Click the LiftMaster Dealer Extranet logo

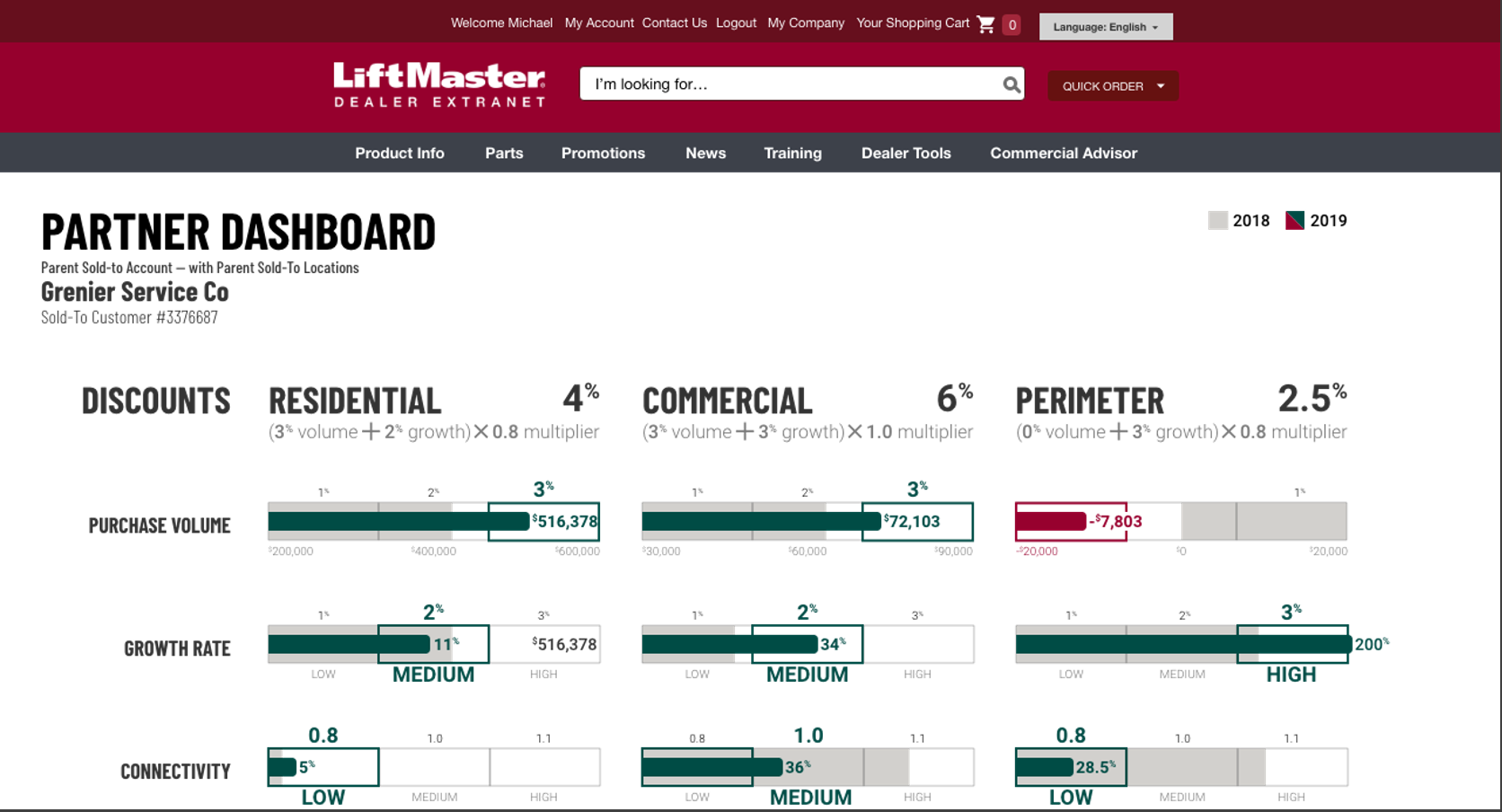(439, 84)
